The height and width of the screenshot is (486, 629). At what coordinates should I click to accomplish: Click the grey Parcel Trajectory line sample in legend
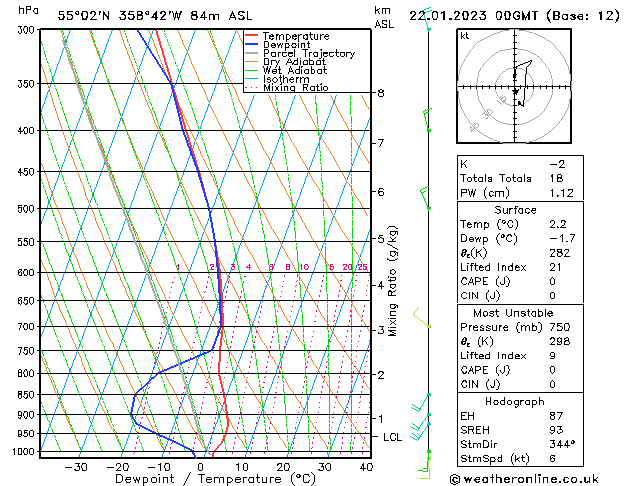pos(252,53)
